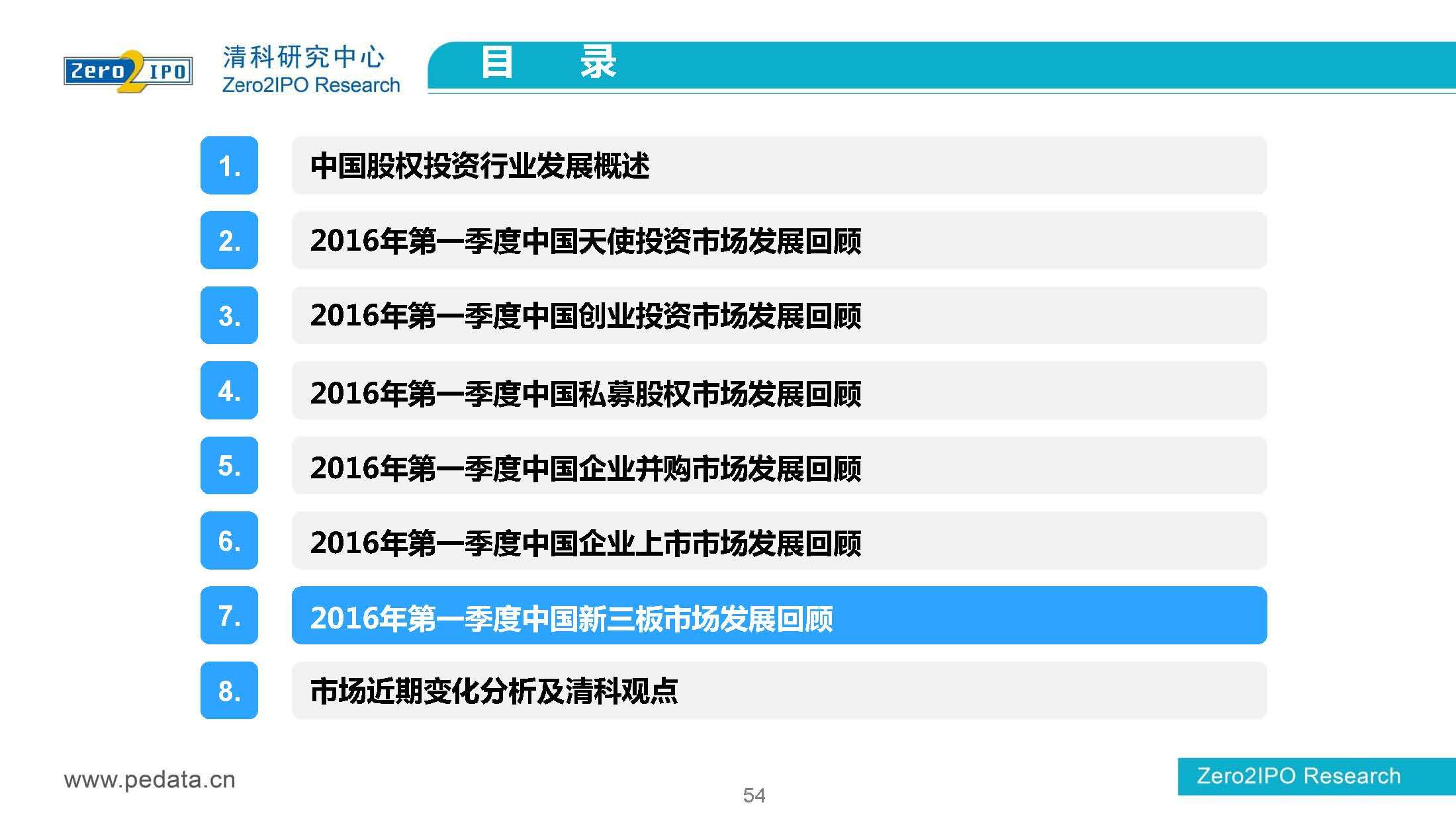Click number 5 blue badge

229,465
